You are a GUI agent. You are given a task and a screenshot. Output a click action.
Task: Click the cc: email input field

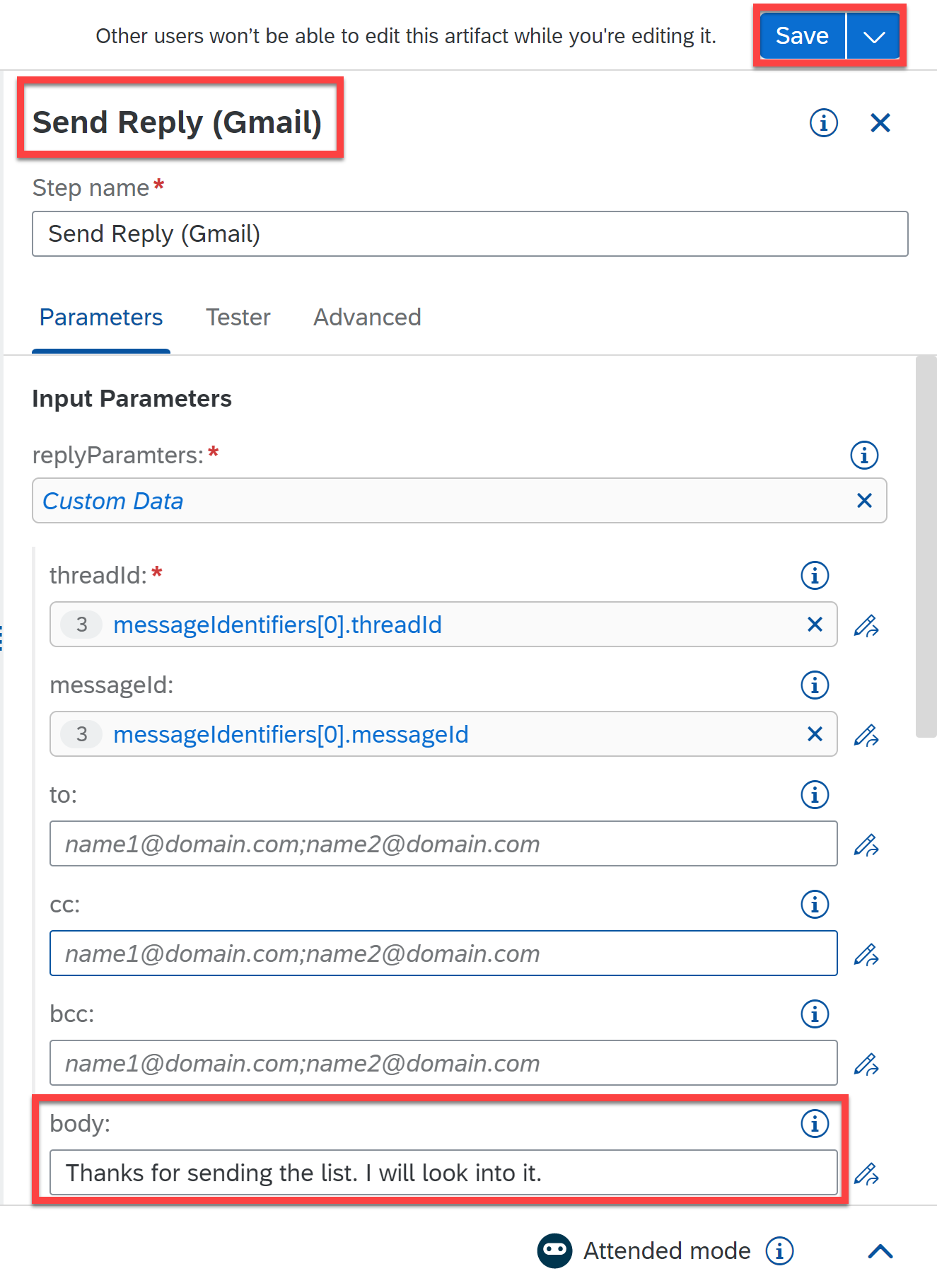click(x=443, y=953)
